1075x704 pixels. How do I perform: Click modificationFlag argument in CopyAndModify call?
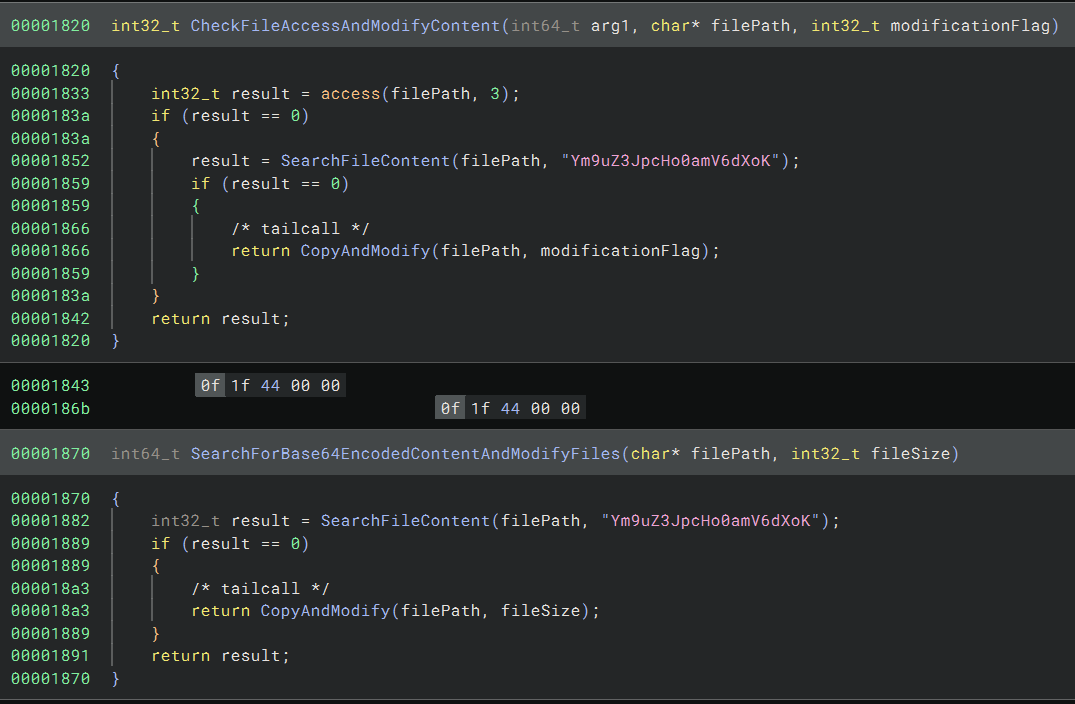[620, 251]
